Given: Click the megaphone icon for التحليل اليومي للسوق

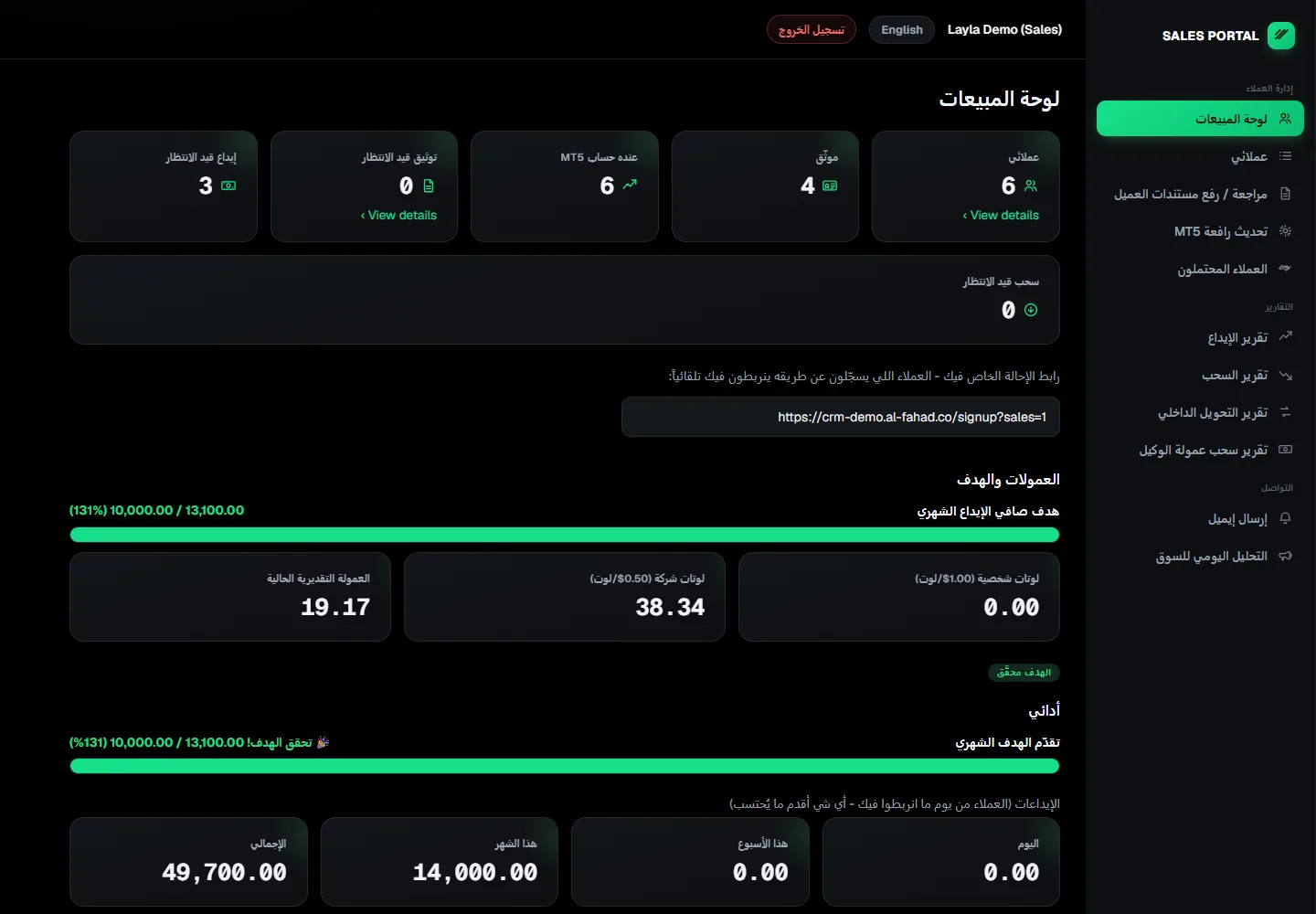Looking at the screenshot, I should tap(1285, 556).
